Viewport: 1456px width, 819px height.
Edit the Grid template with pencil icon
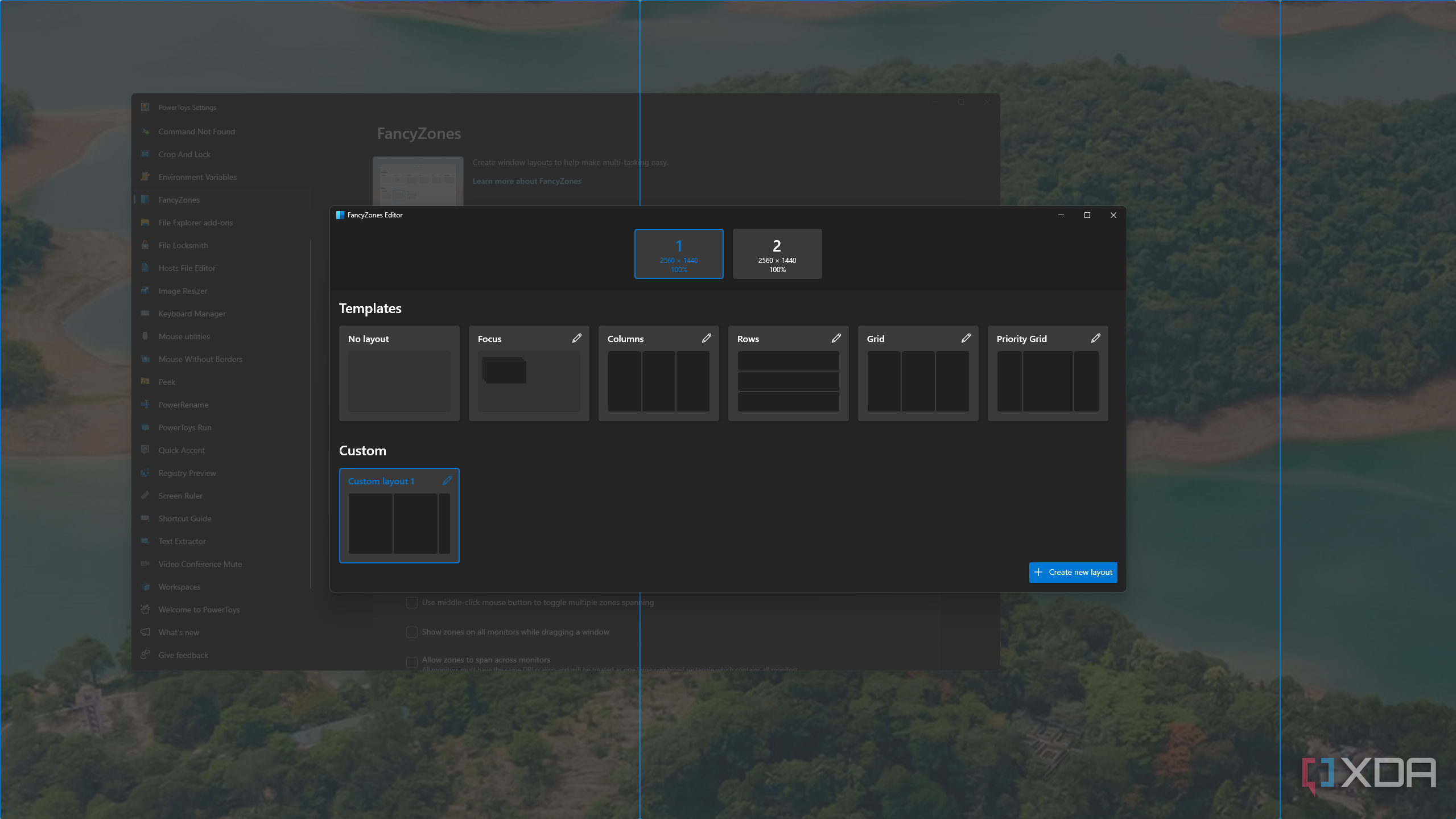click(966, 338)
